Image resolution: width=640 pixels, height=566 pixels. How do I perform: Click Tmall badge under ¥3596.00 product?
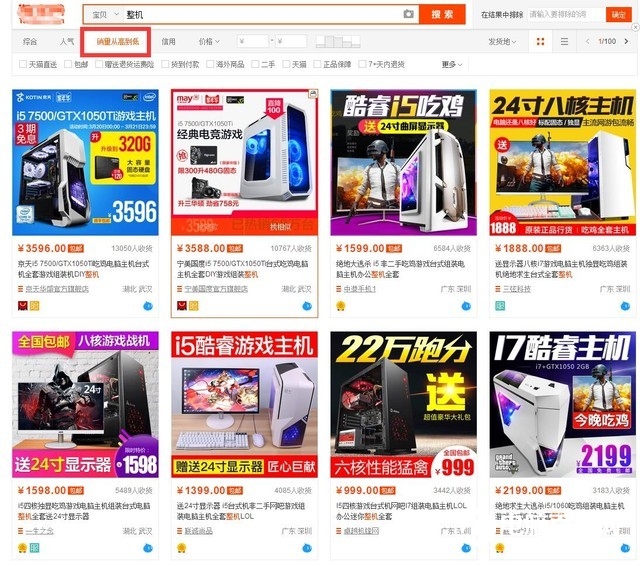pos(22,306)
